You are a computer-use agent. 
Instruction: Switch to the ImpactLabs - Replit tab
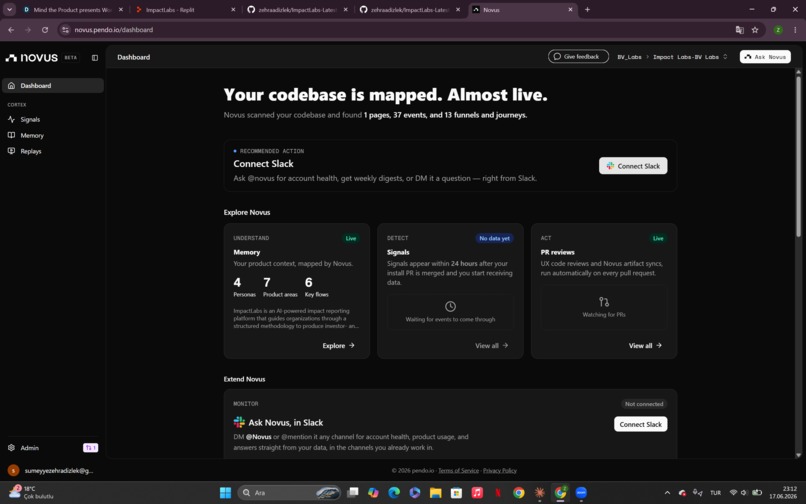tap(185, 10)
